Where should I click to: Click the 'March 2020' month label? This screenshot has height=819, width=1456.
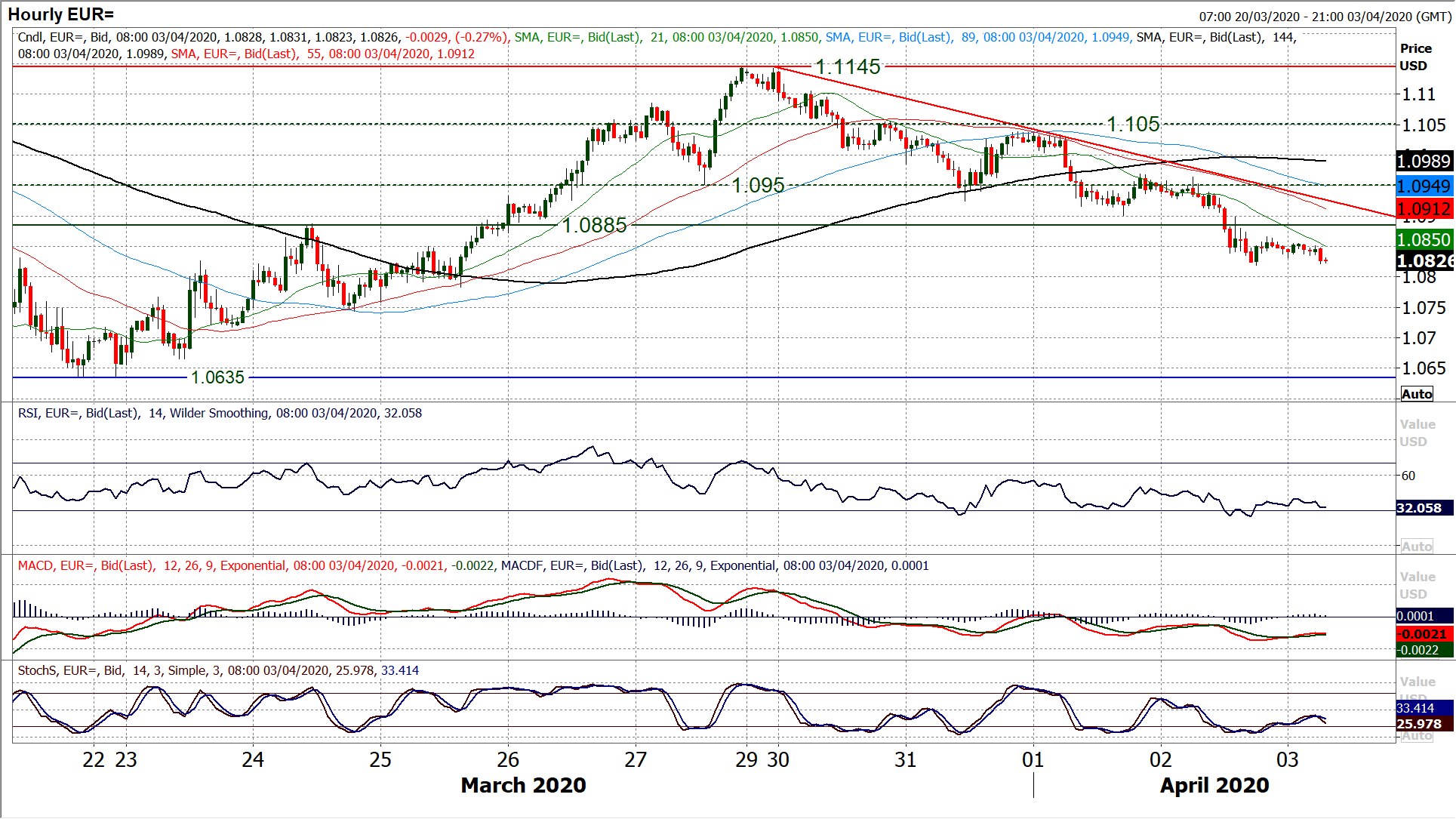pos(523,785)
